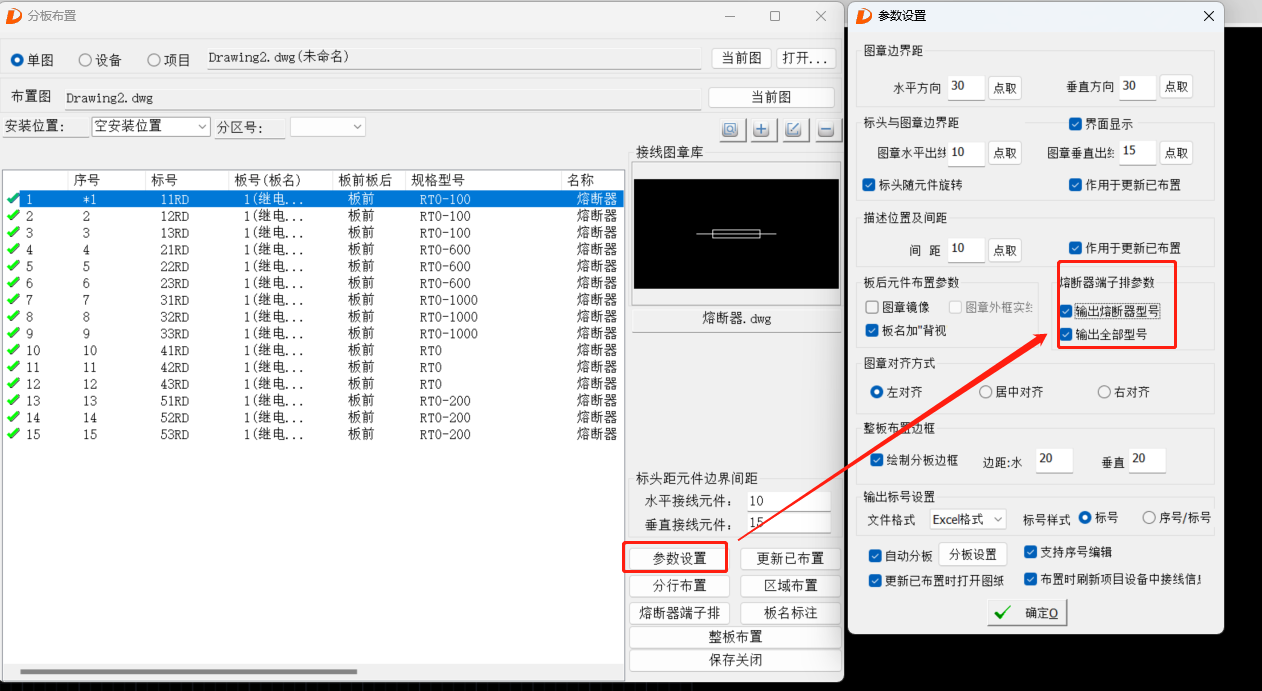
Task: Select the 项目 radio button
Action: (x=154, y=60)
